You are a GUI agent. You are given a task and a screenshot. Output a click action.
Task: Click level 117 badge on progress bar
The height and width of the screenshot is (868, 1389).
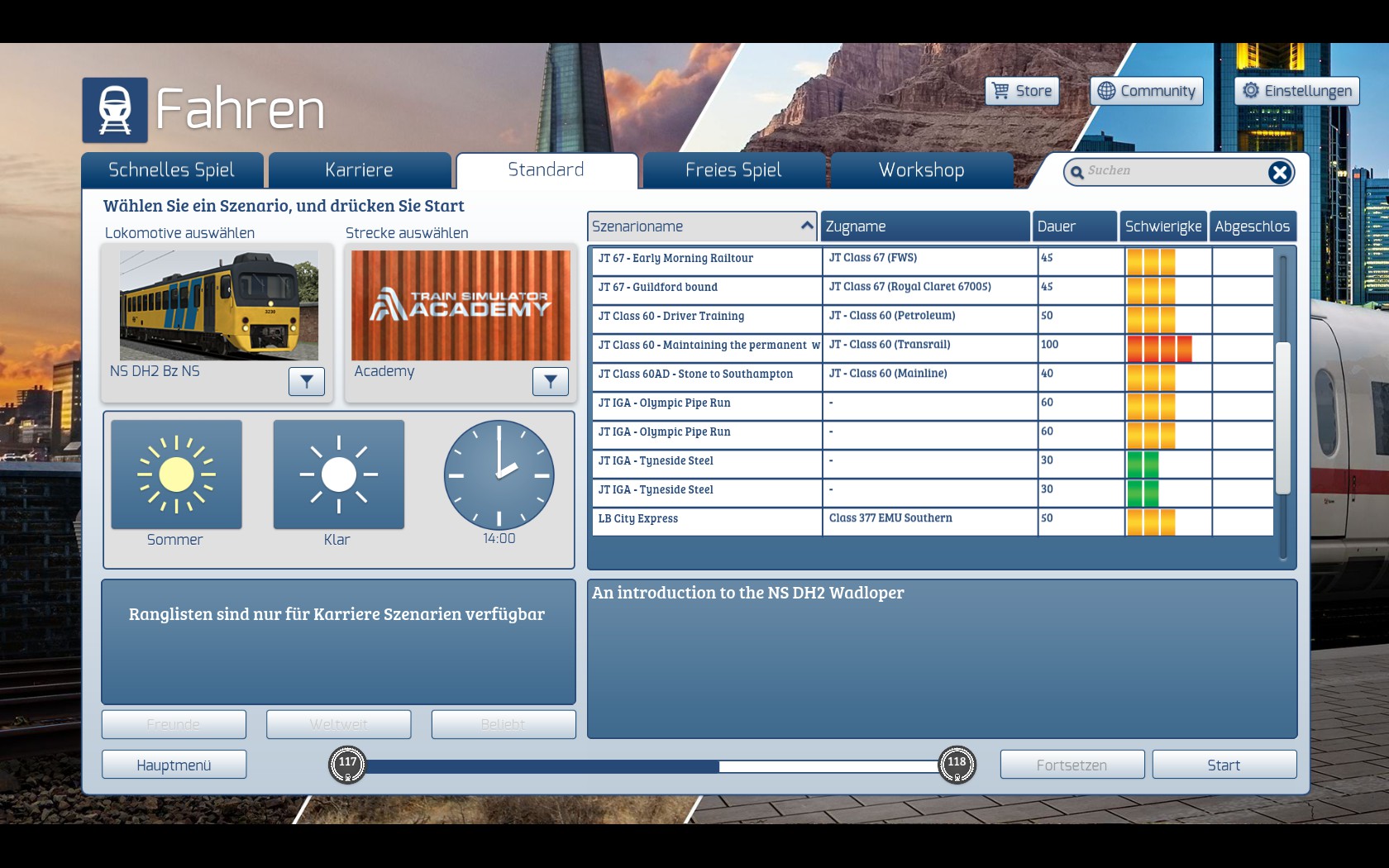(x=347, y=765)
